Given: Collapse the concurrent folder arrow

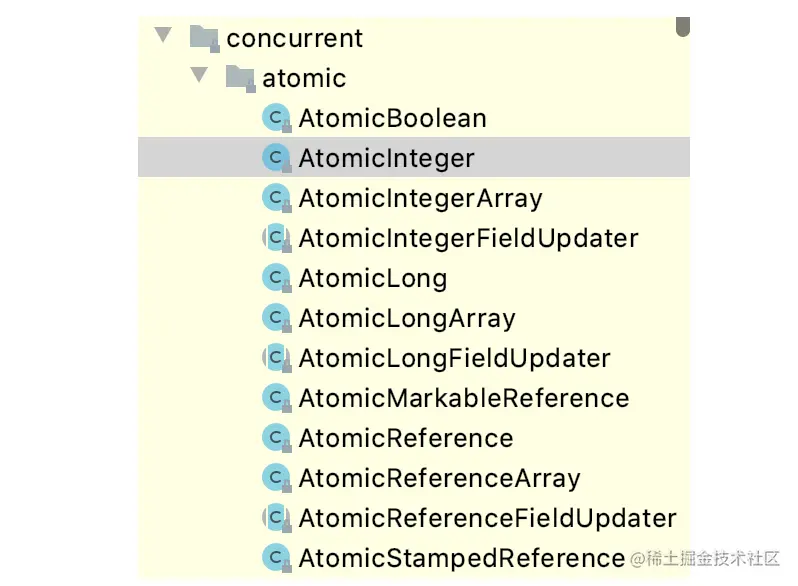Looking at the screenshot, I should pyautogui.click(x=163, y=35).
